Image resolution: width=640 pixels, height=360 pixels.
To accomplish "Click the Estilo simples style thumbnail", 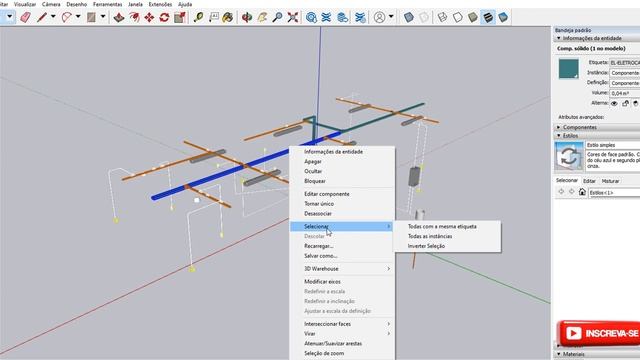I will [x=569, y=156].
